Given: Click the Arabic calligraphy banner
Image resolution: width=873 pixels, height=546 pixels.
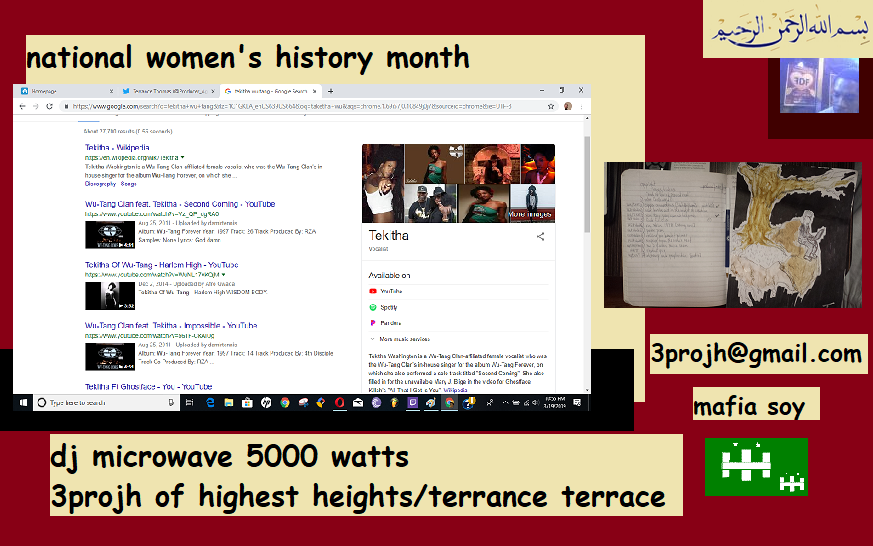Looking at the screenshot, I should click(x=789, y=29).
